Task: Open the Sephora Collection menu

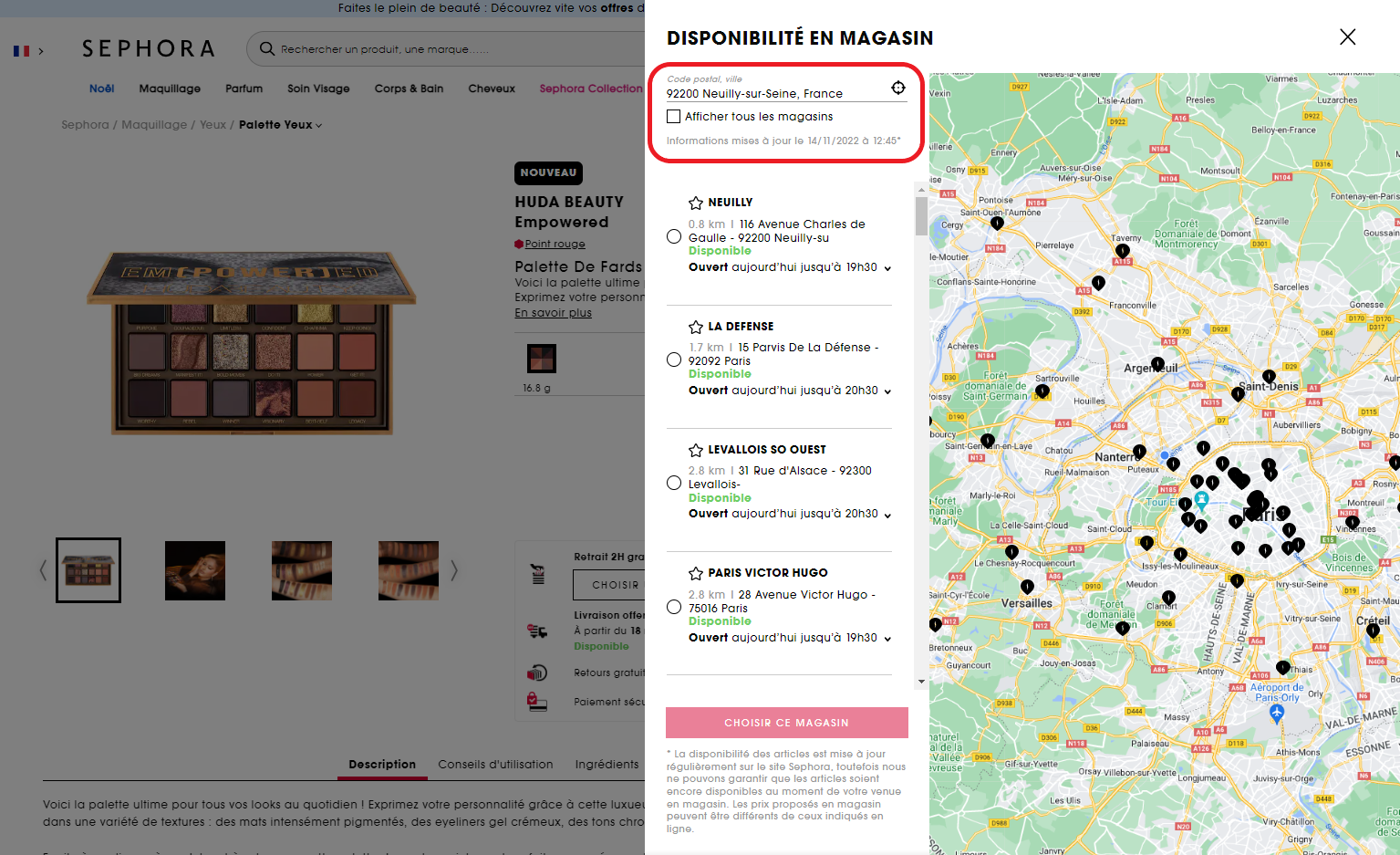Action: [x=591, y=89]
